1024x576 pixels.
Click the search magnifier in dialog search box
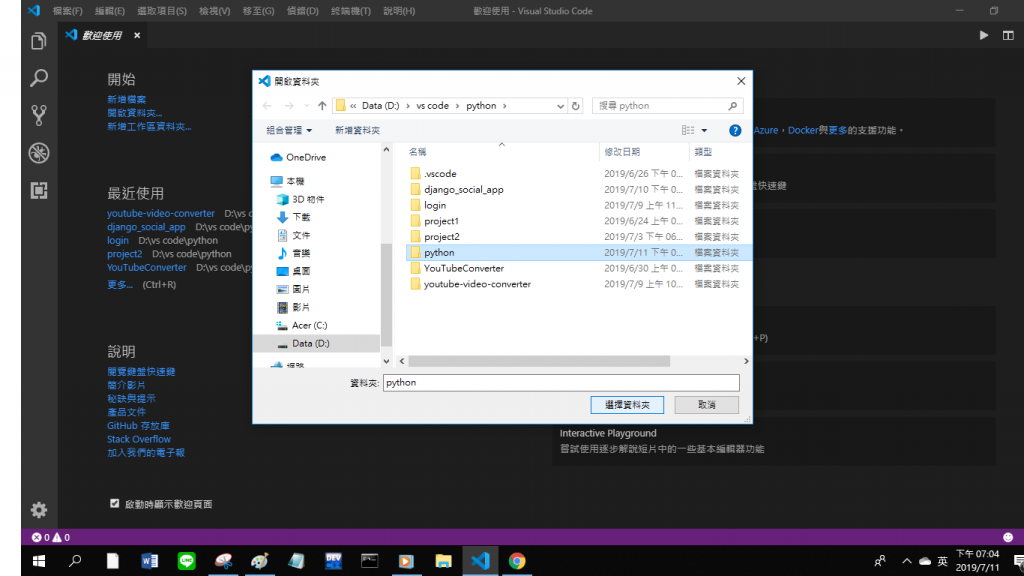733,106
